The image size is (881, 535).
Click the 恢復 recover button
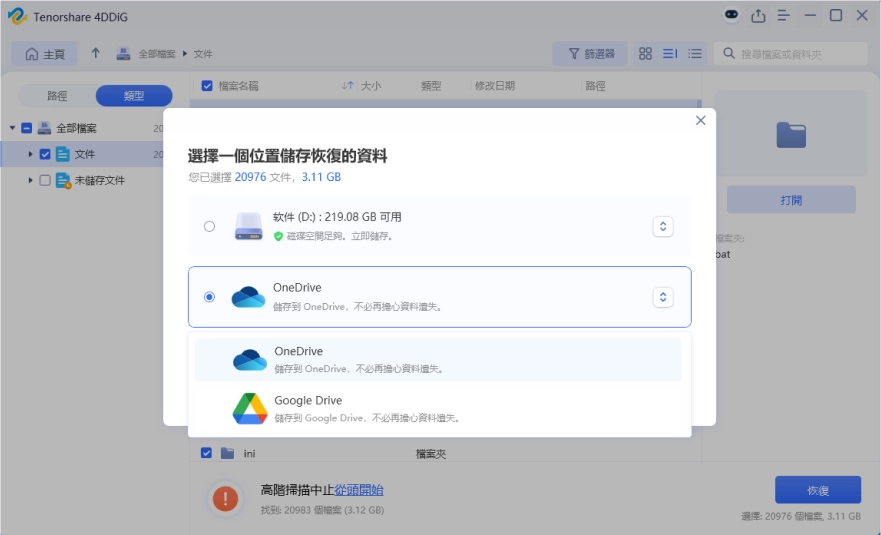tap(817, 490)
